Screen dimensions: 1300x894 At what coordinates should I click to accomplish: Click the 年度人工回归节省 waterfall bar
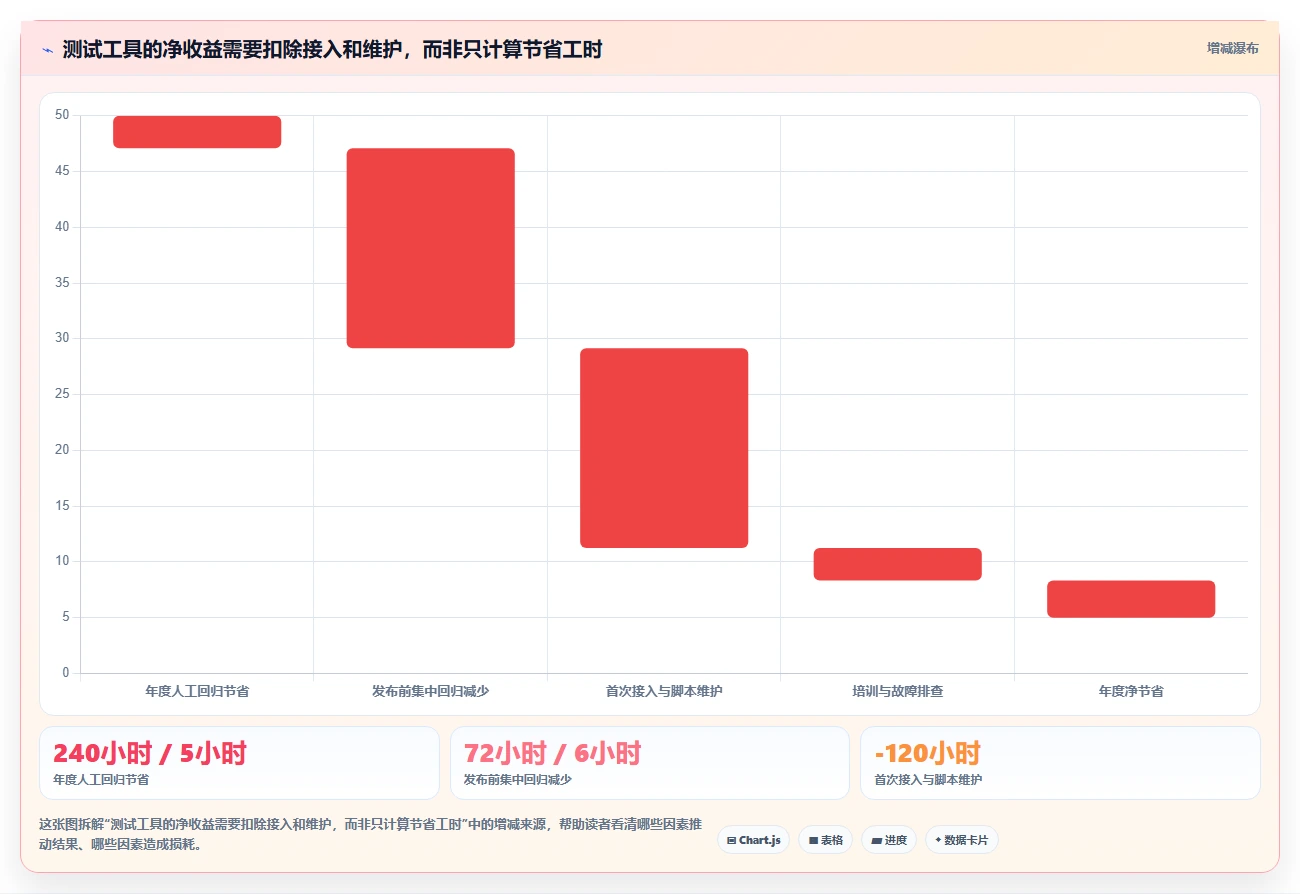(197, 132)
